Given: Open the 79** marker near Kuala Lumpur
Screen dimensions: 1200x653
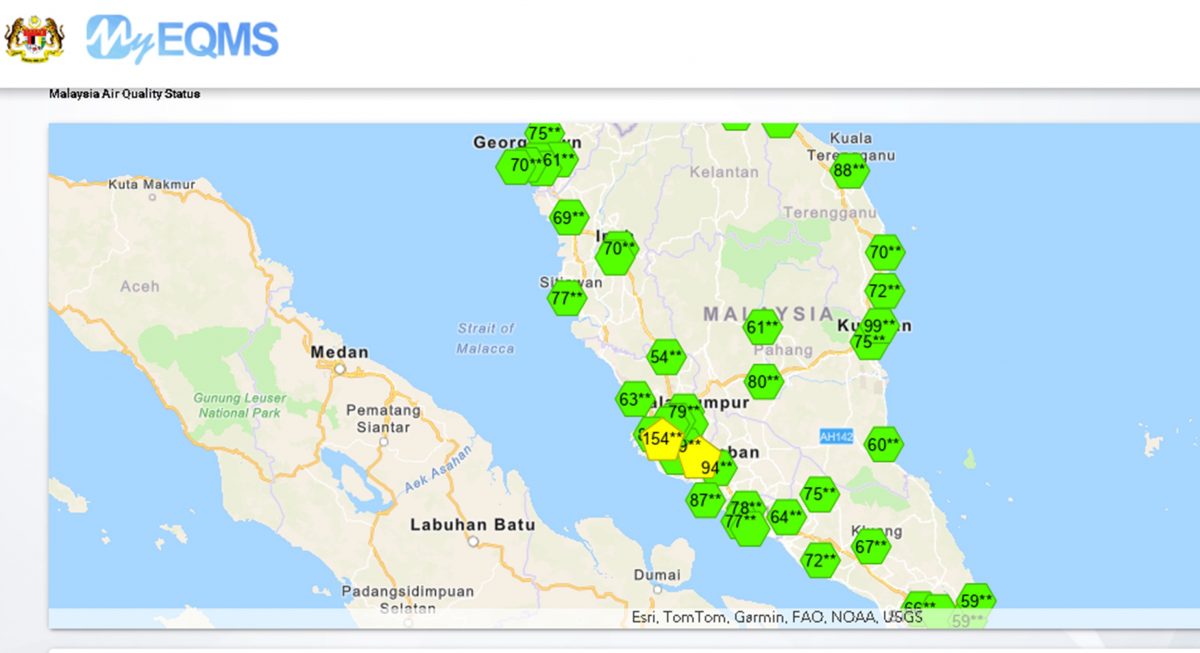Looking at the screenshot, I should coord(685,411).
